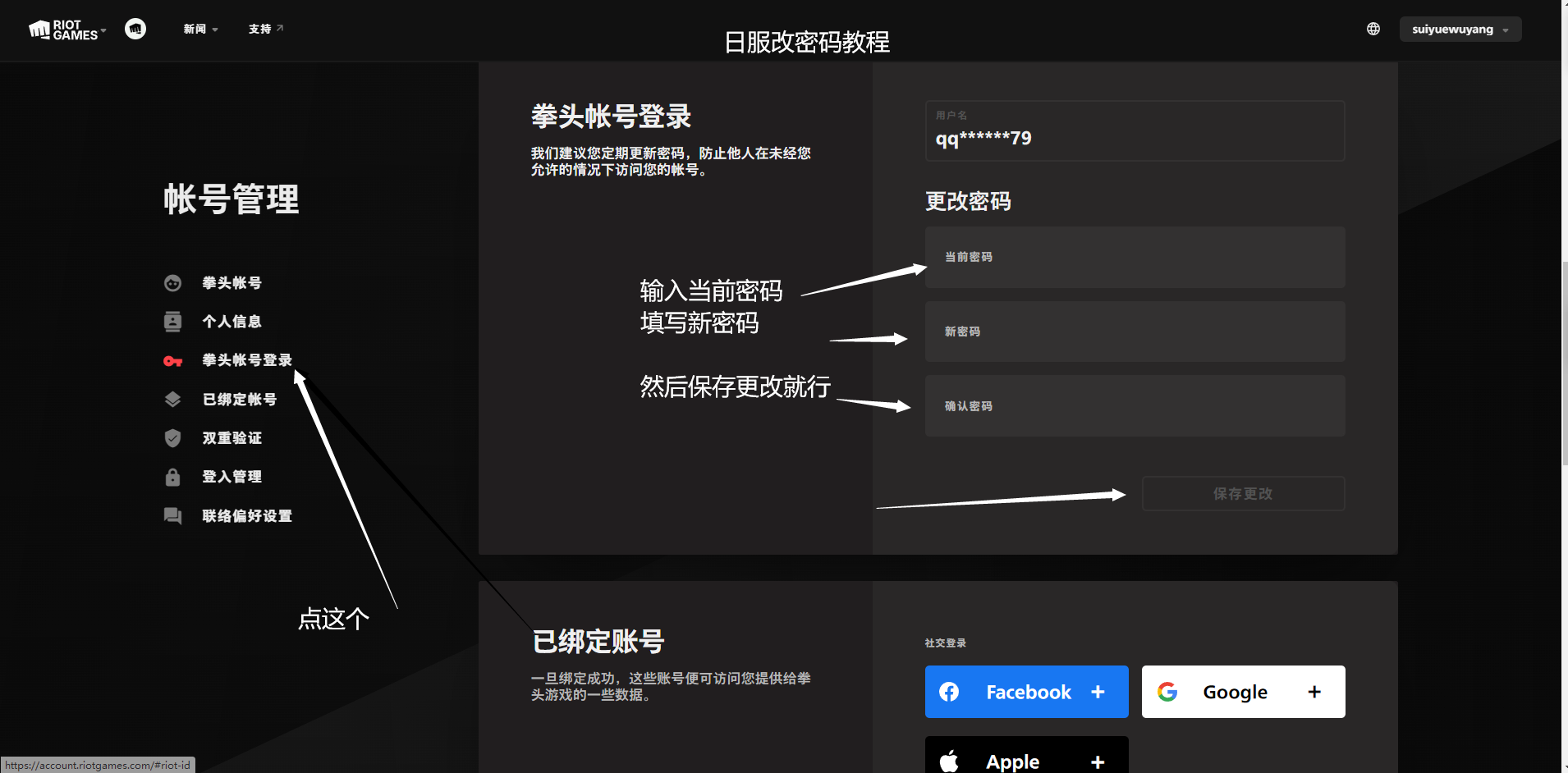
Task: Click the plus icon on Google button
Action: (1314, 692)
